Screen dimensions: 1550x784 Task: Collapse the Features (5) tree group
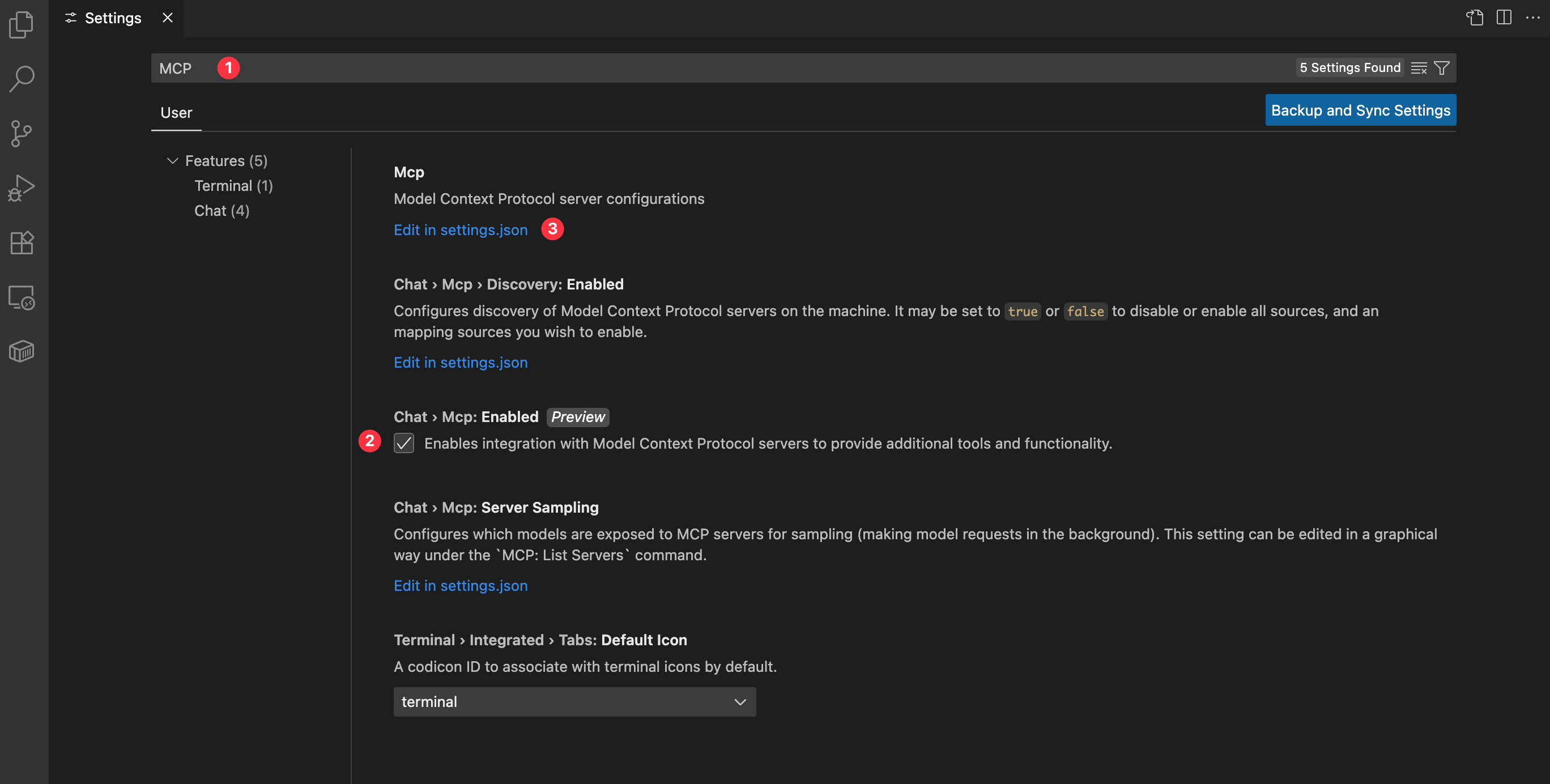tap(172, 161)
